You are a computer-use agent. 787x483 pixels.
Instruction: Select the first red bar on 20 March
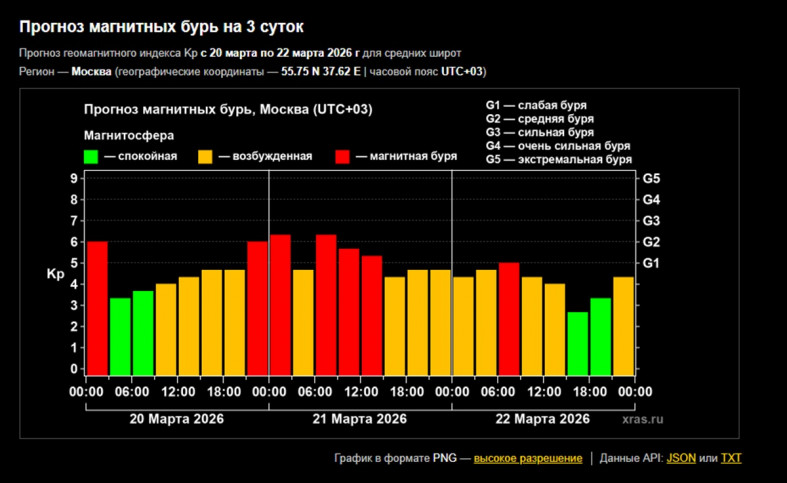tap(97, 307)
